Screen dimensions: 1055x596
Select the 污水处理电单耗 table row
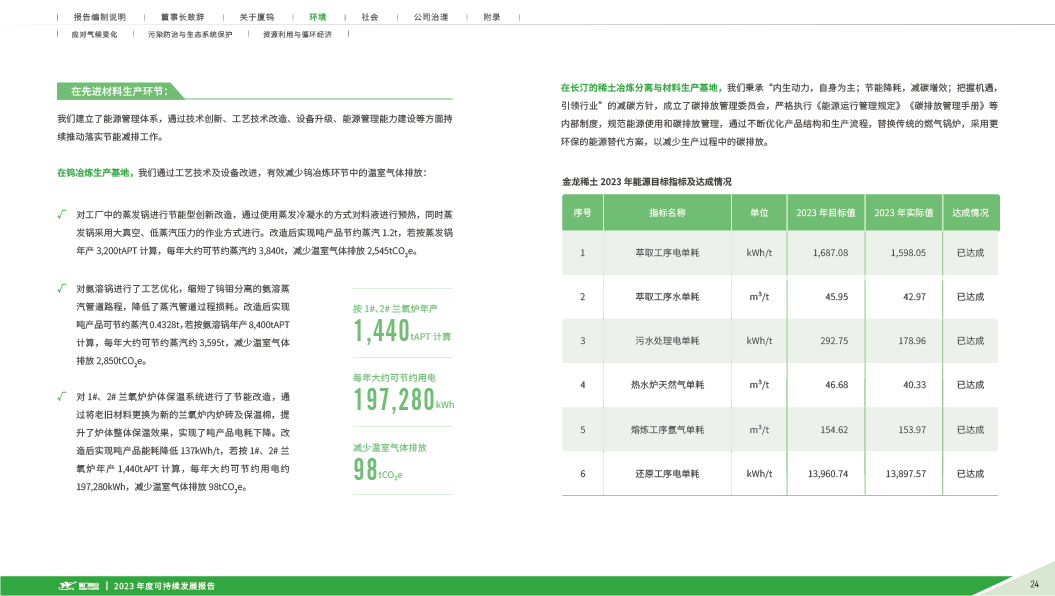(x=667, y=341)
